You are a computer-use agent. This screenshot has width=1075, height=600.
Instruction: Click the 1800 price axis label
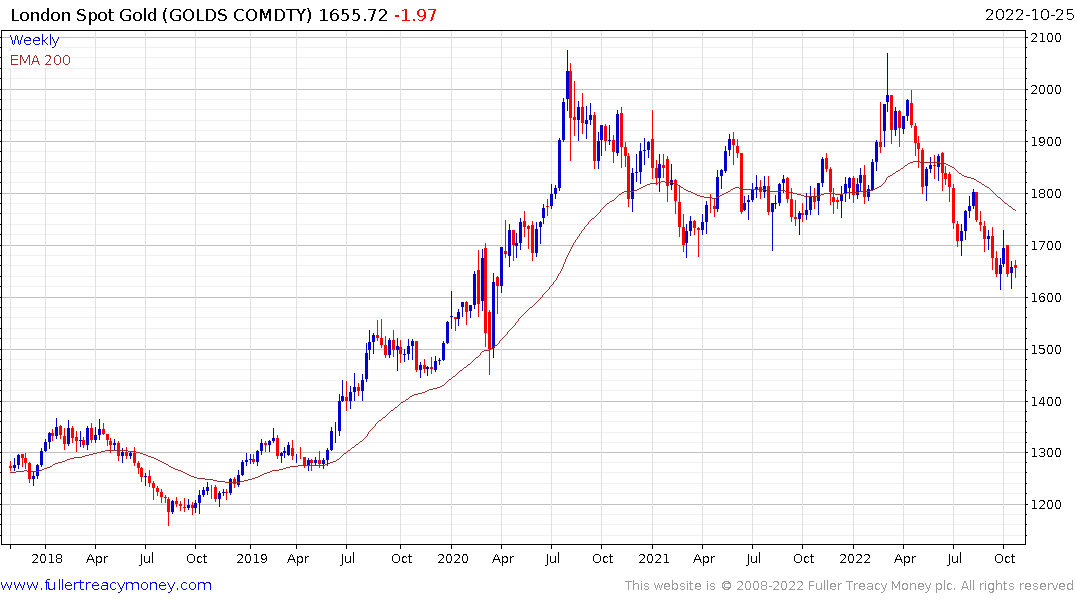pos(1046,194)
